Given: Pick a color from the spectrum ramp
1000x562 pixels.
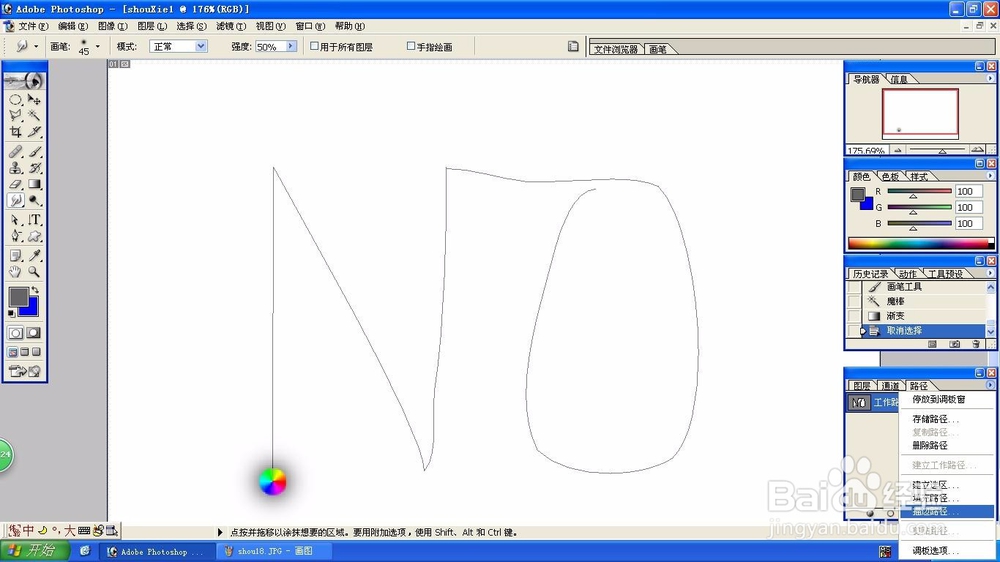Looking at the screenshot, I should (920, 243).
